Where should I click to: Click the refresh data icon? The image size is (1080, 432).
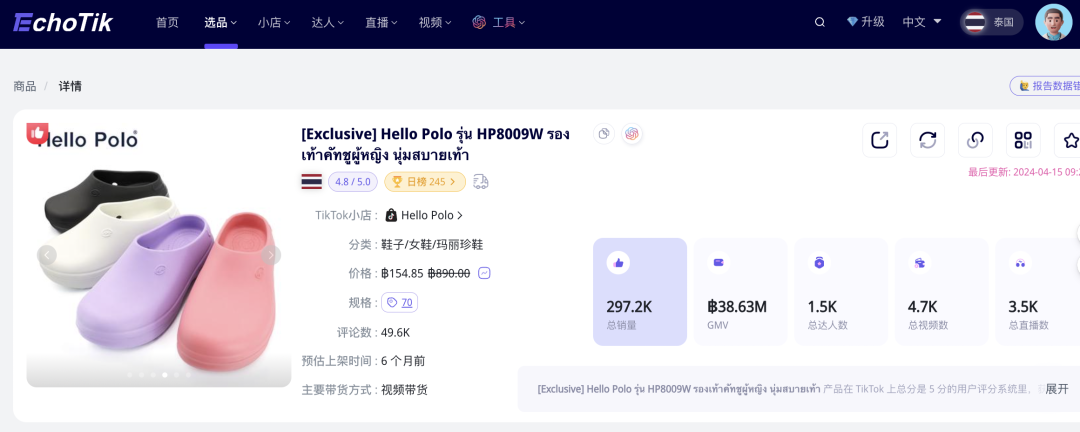pyautogui.click(x=928, y=141)
